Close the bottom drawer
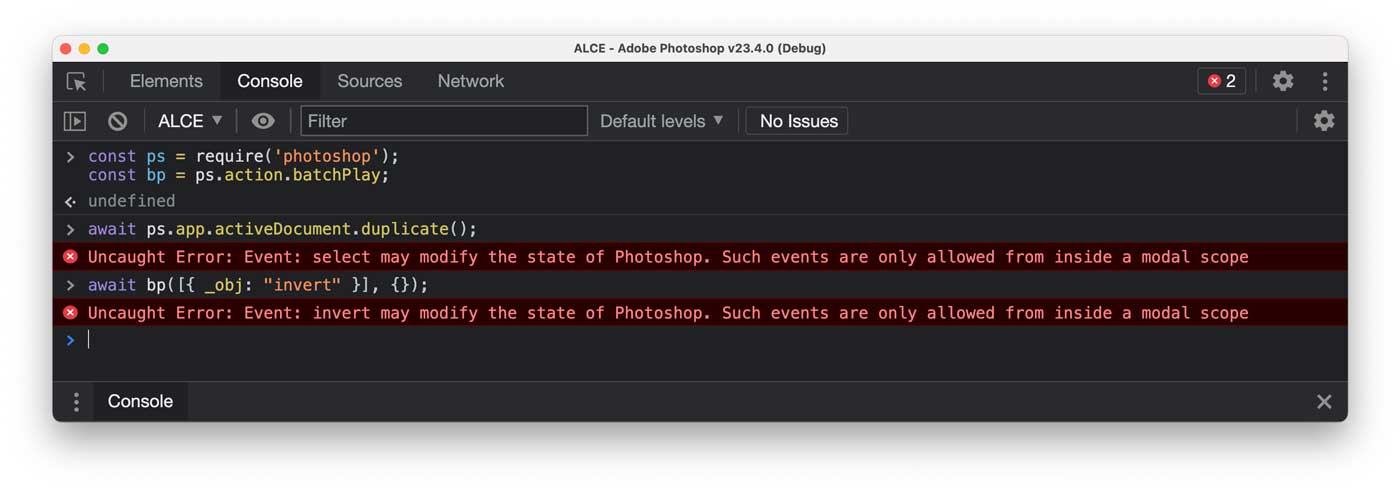1400x491 pixels. [1324, 402]
